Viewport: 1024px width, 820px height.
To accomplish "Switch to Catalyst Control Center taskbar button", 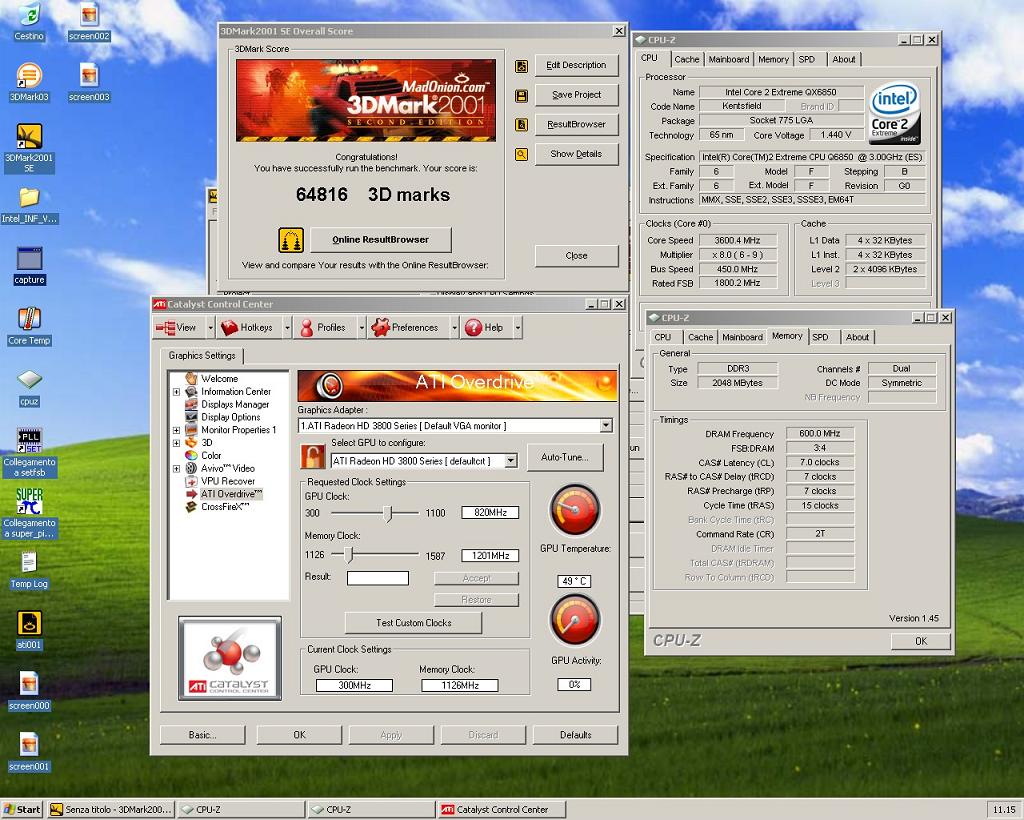I will (x=502, y=810).
